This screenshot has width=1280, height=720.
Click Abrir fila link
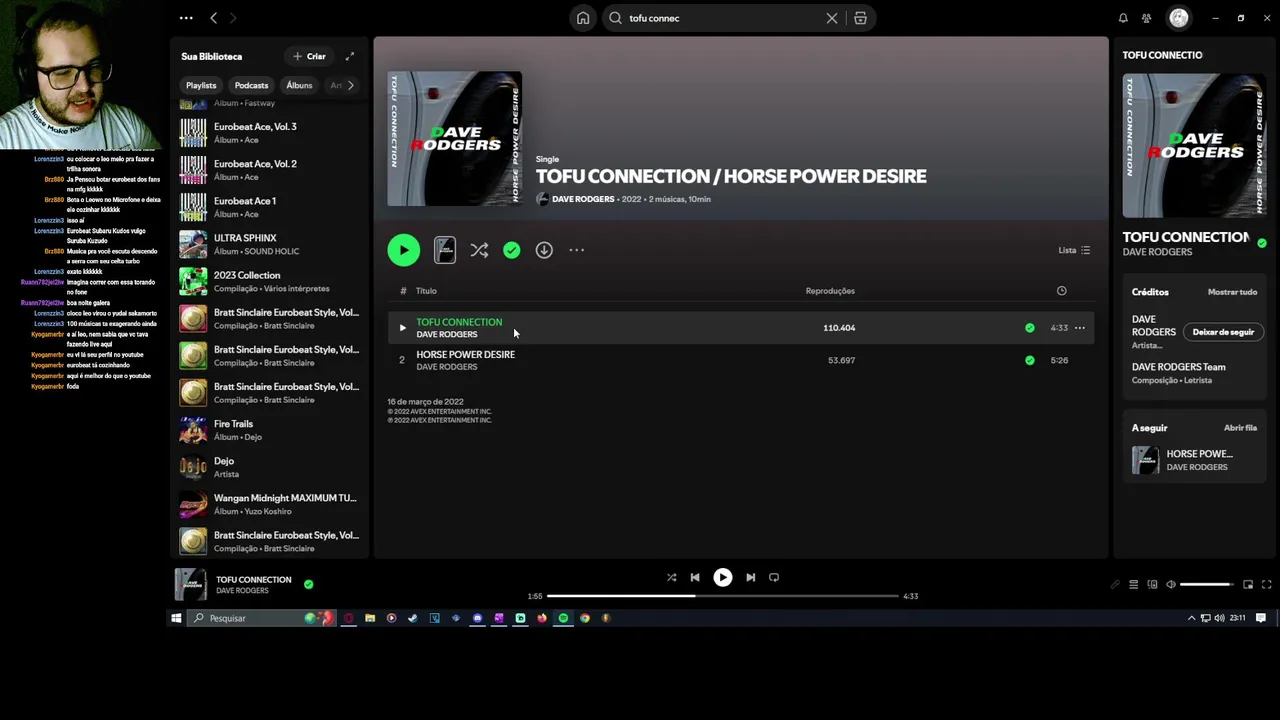[x=1240, y=428]
